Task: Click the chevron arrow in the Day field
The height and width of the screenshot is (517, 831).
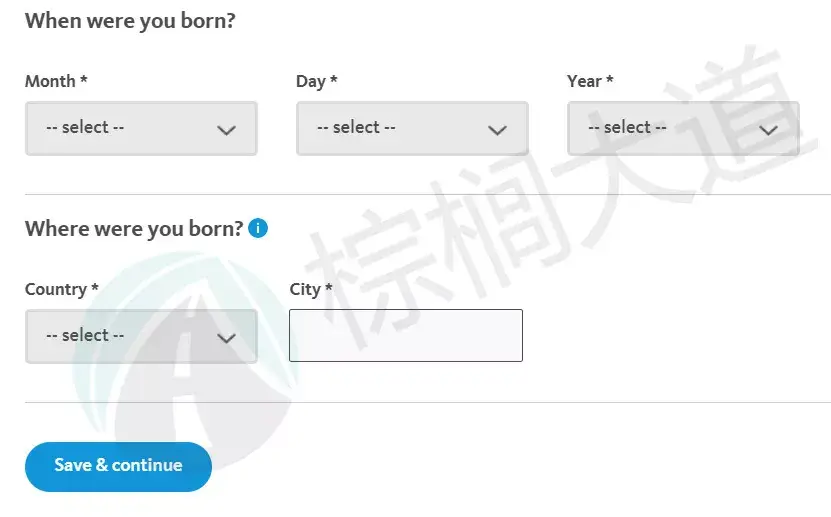Action: (497, 130)
